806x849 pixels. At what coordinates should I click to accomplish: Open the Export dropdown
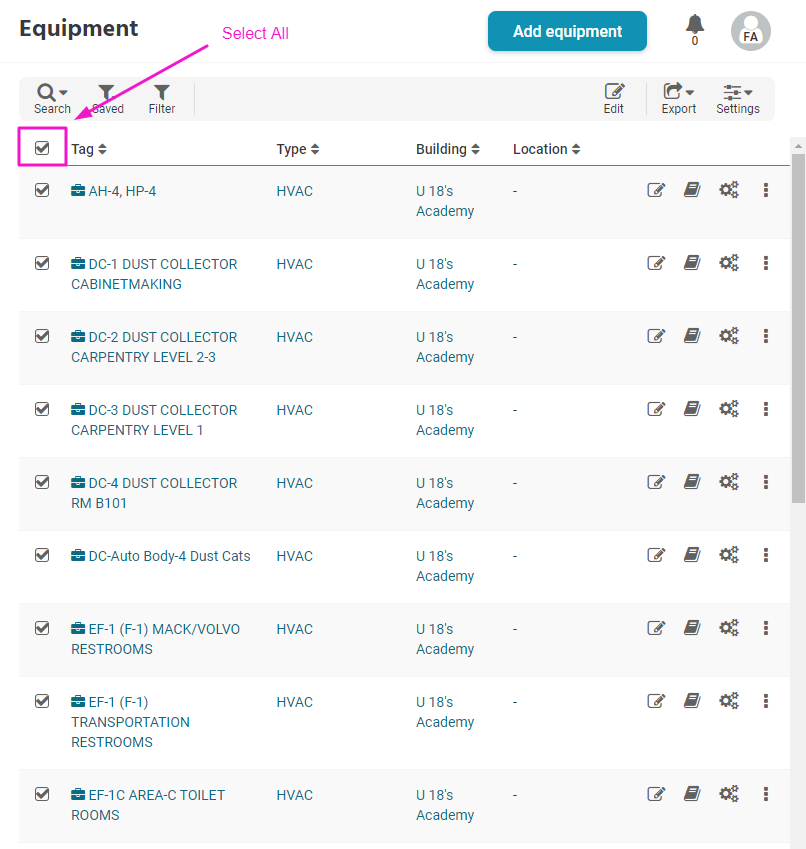click(678, 99)
